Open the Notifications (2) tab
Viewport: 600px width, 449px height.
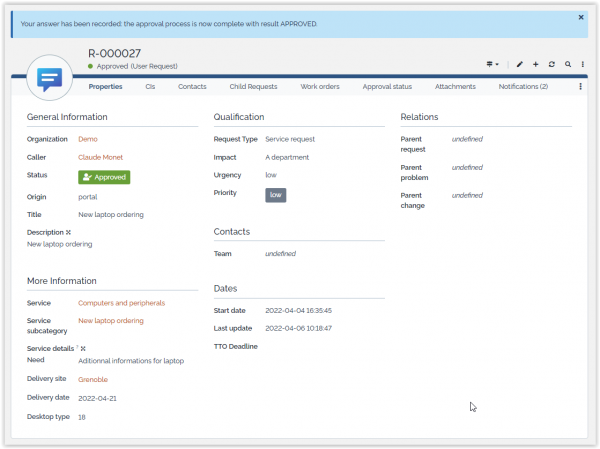click(x=523, y=87)
